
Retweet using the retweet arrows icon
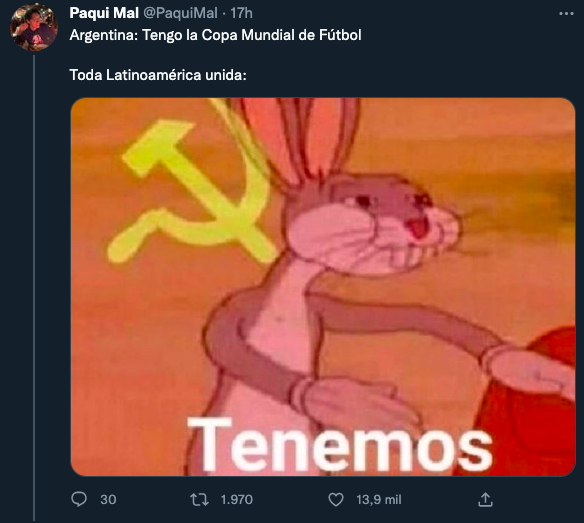(199, 500)
